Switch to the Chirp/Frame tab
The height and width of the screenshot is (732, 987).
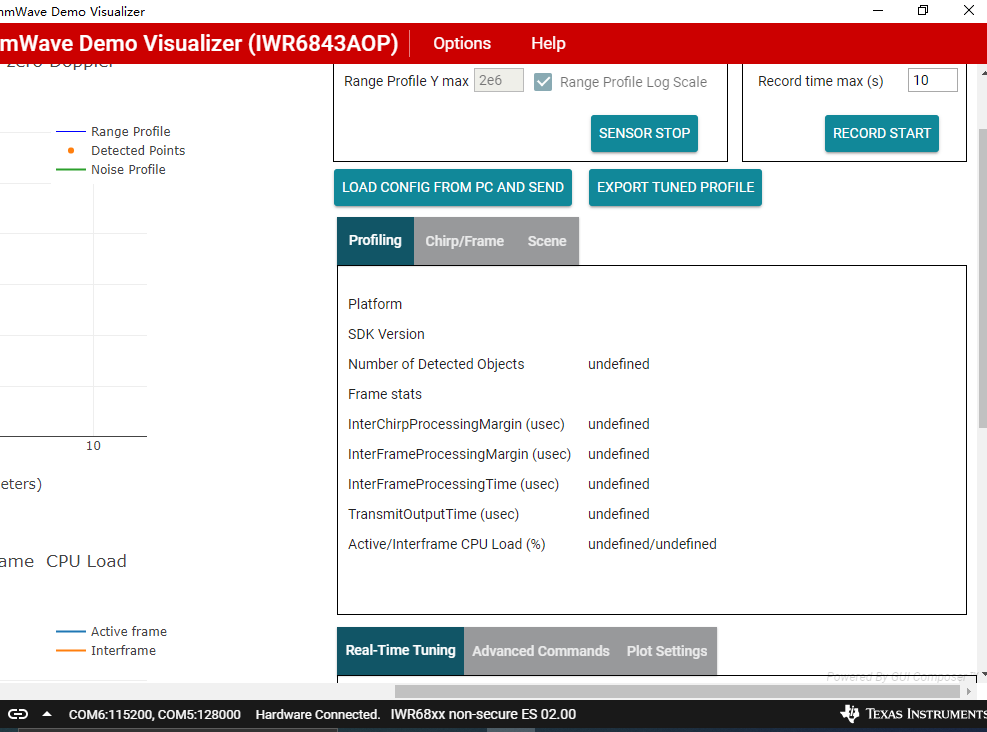point(465,241)
